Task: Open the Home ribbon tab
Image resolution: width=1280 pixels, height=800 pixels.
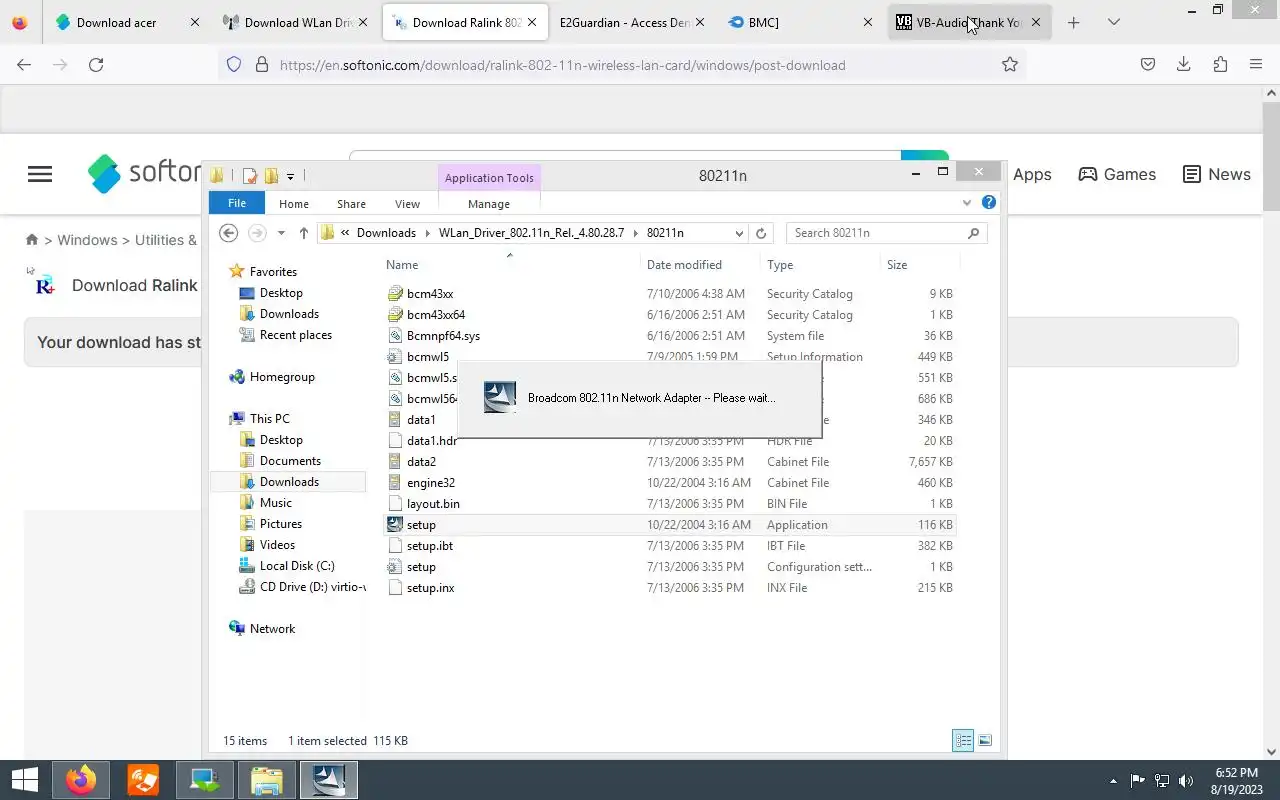Action: pos(294,203)
